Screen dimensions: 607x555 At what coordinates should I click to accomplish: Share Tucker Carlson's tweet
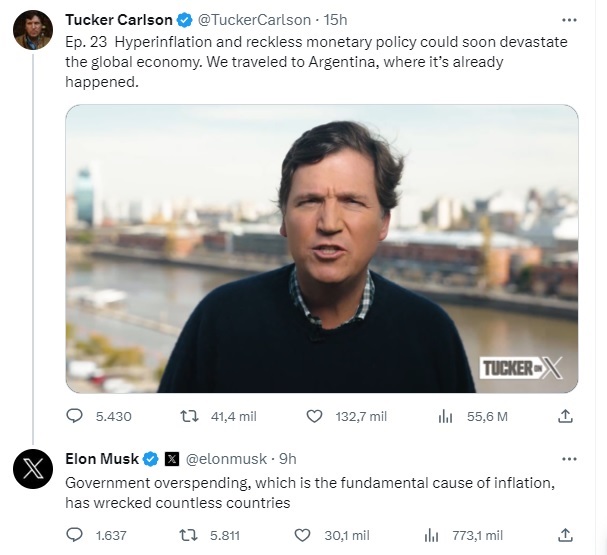click(x=566, y=416)
